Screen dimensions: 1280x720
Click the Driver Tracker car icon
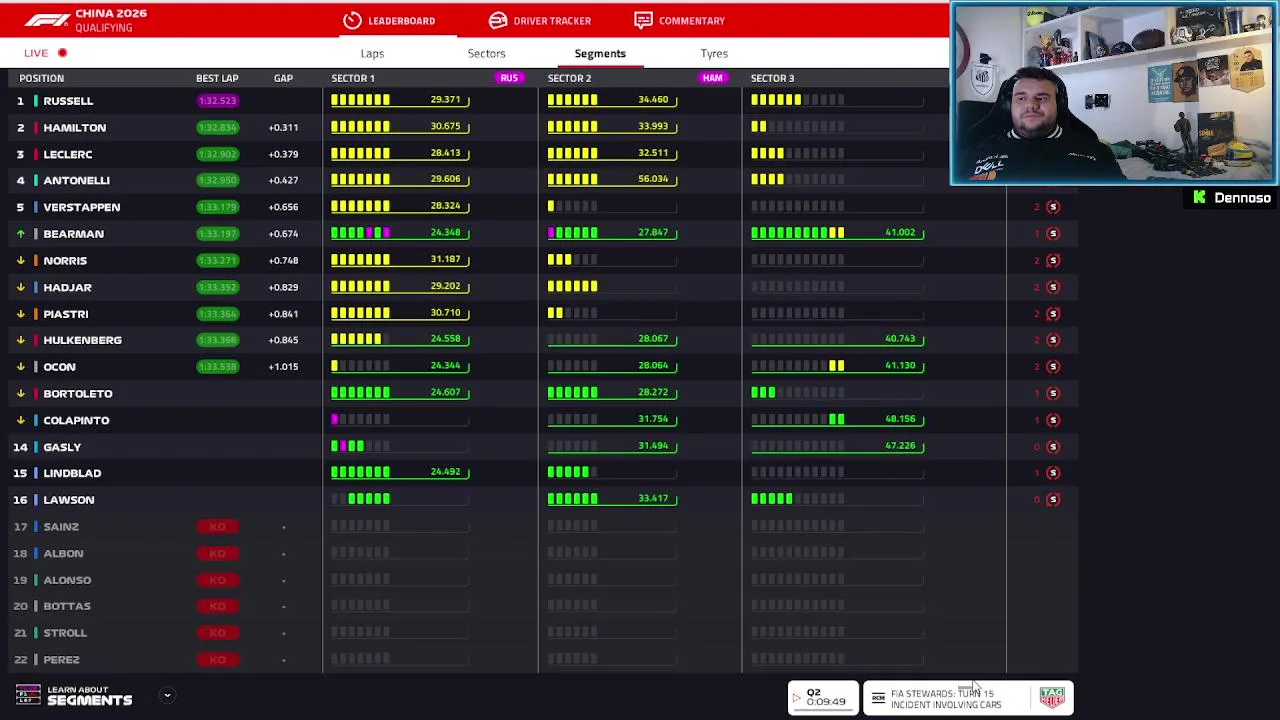[498, 20]
